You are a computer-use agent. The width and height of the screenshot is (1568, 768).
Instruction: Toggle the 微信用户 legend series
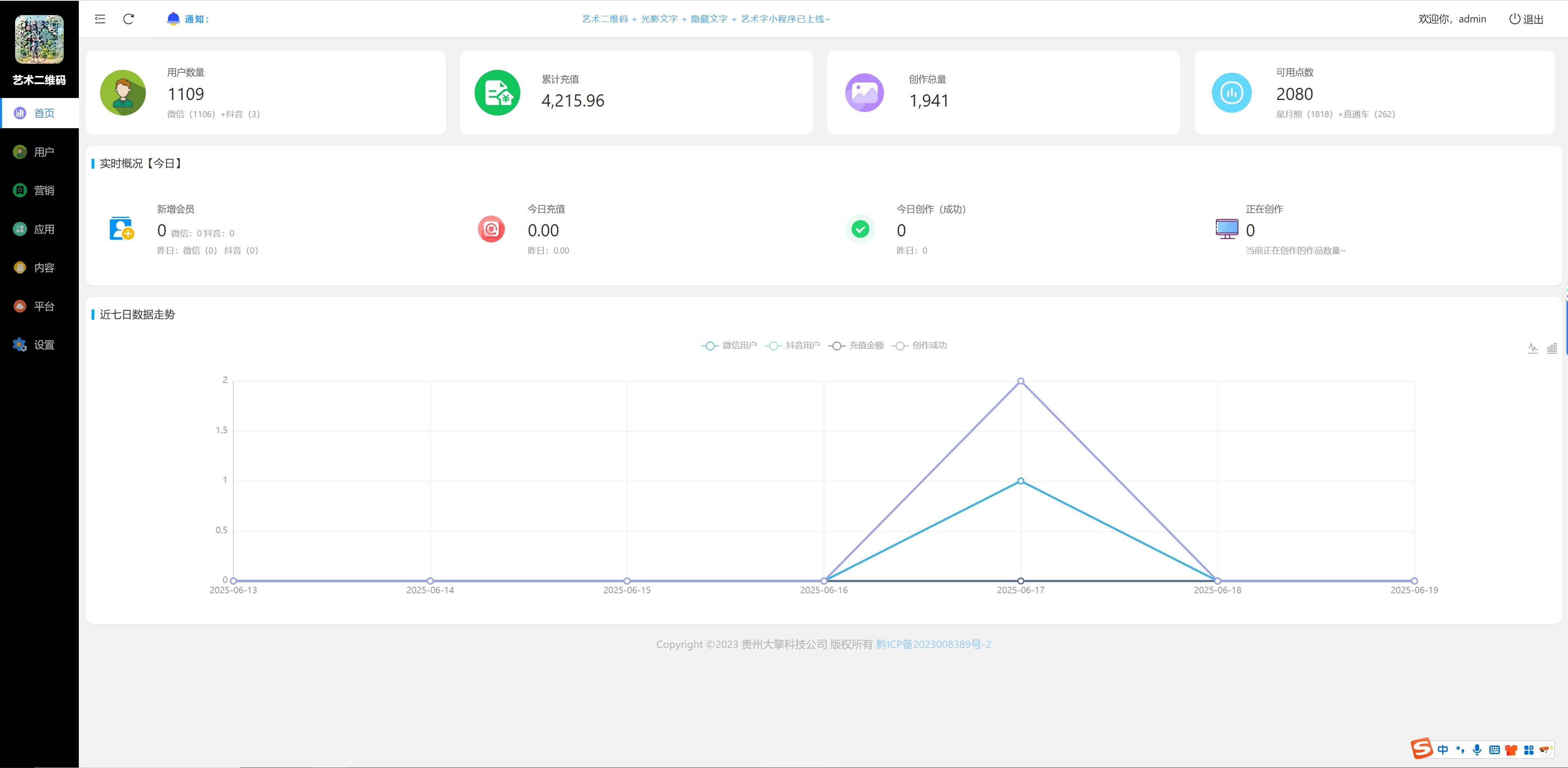pyautogui.click(x=729, y=346)
